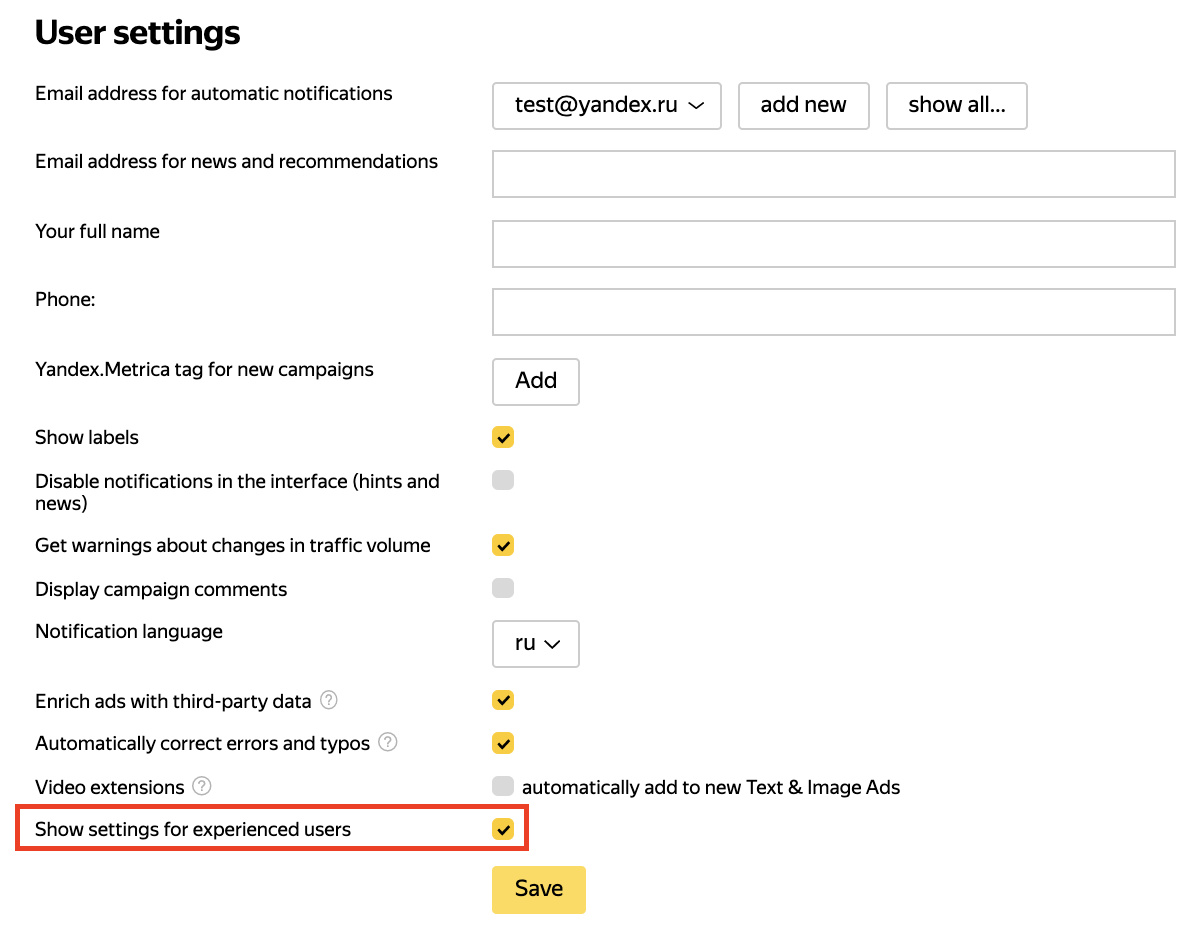This screenshot has height=926, width=1202.
Task: Open the test@yandex.ru email dropdown
Action: [607, 105]
